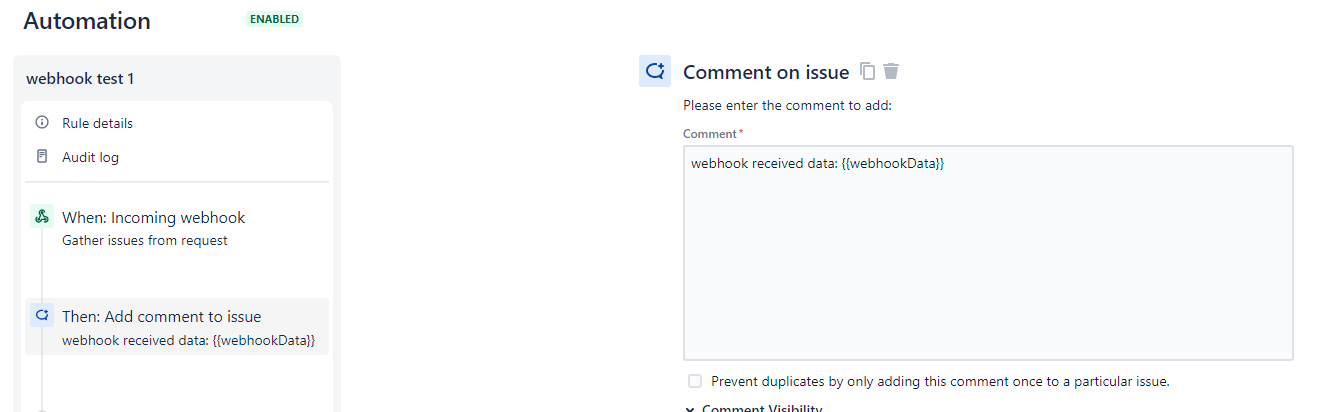Click the Gather issues from request subtitle
Image resolution: width=1319 pixels, height=412 pixels.
tap(144, 240)
